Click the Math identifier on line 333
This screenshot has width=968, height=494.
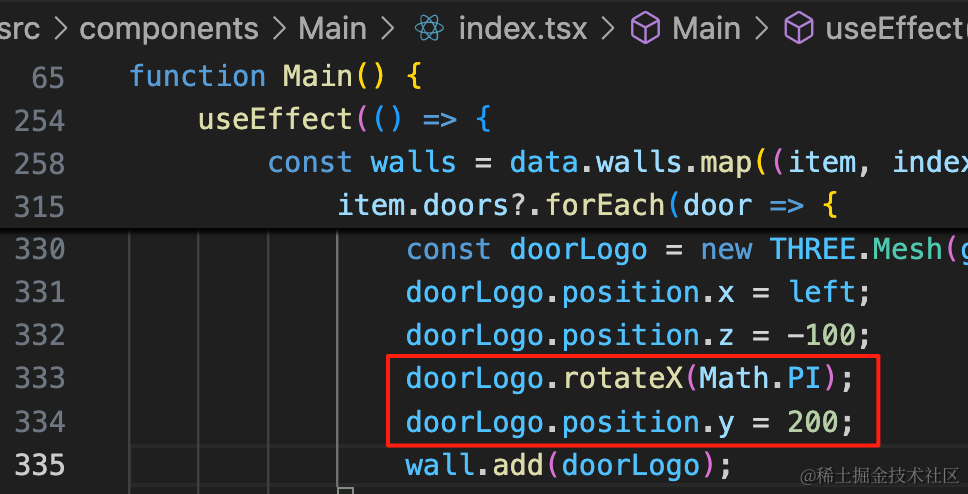point(734,378)
